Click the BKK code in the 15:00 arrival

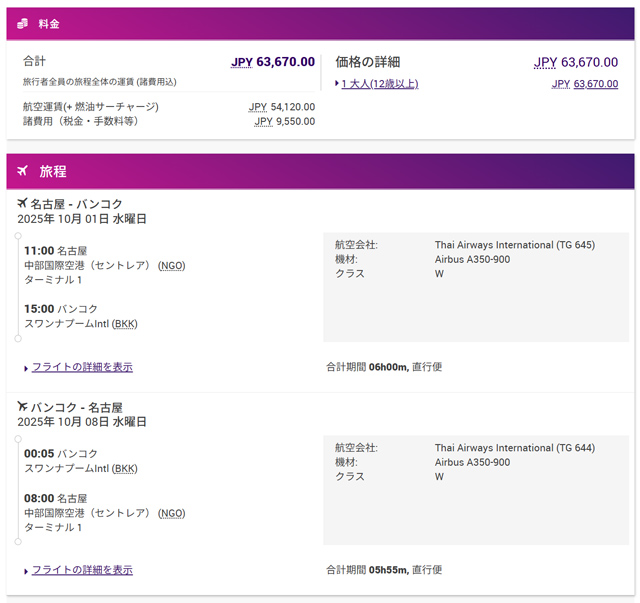125,324
